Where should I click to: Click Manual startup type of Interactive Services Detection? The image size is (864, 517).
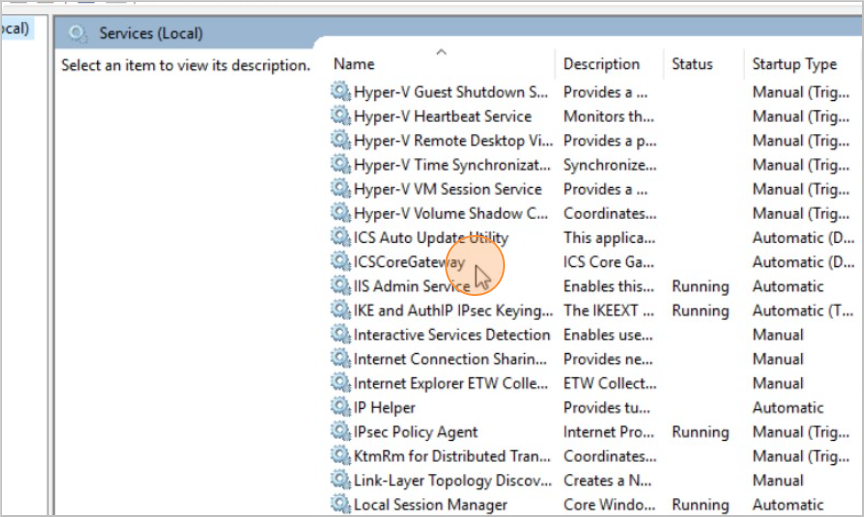click(778, 335)
